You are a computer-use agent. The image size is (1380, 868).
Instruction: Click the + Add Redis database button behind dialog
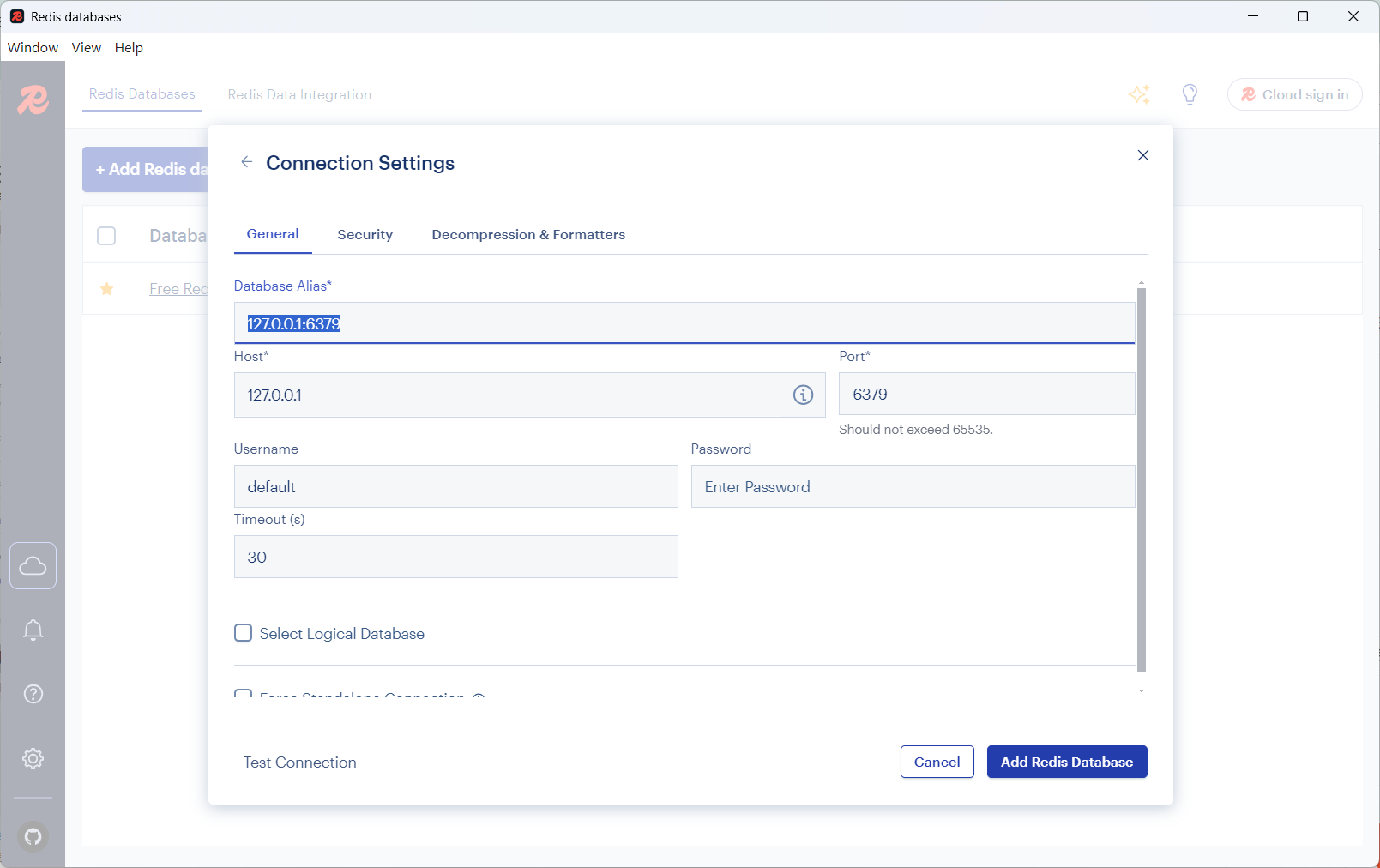[146, 170]
